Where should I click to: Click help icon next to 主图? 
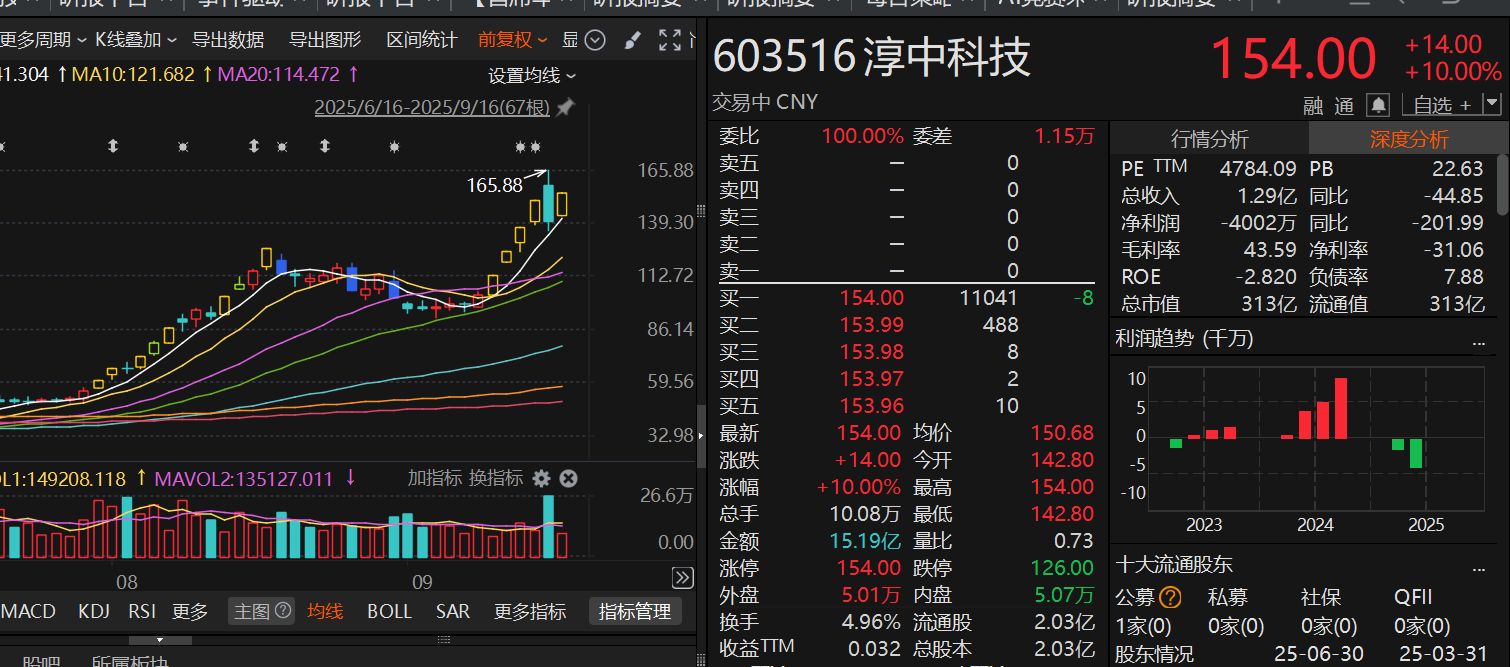click(283, 610)
